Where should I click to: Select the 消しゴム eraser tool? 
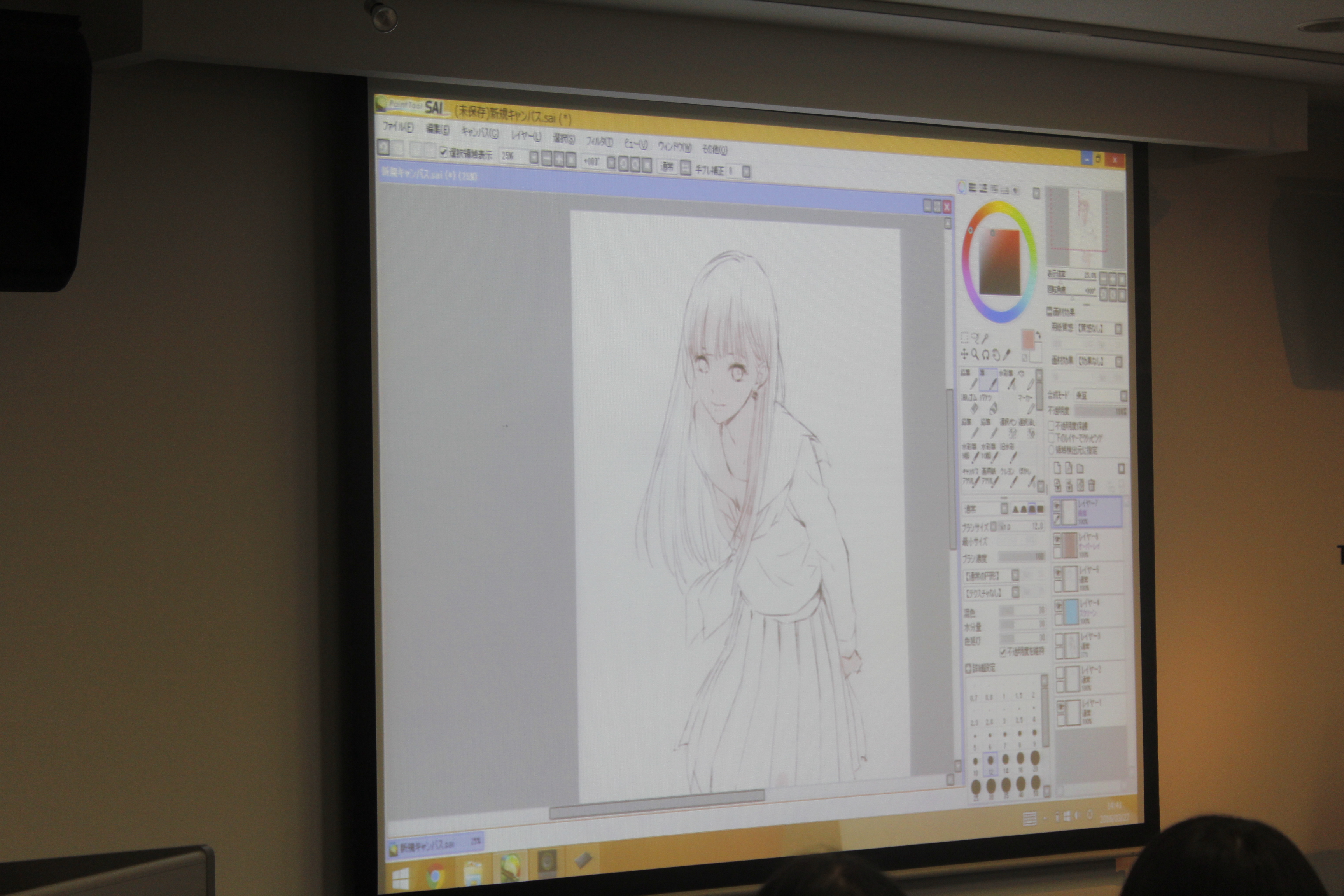click(974, 407)
